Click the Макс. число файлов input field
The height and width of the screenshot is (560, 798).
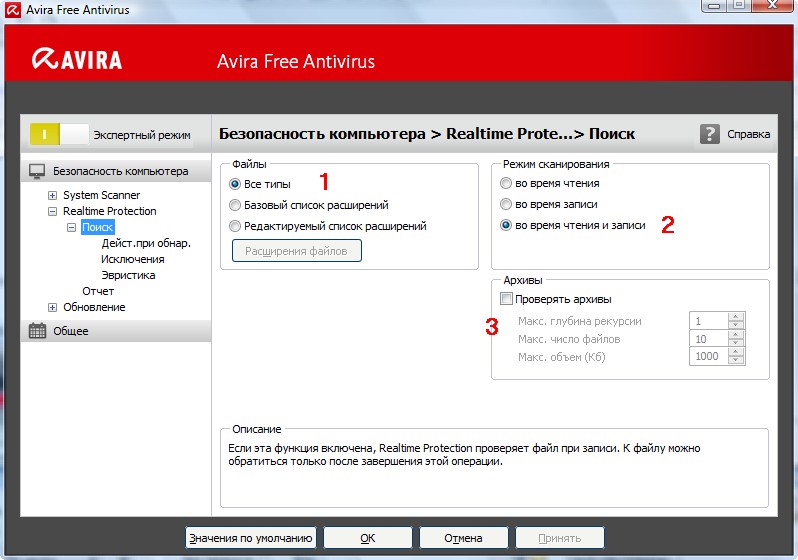click(x=709, y=339)
